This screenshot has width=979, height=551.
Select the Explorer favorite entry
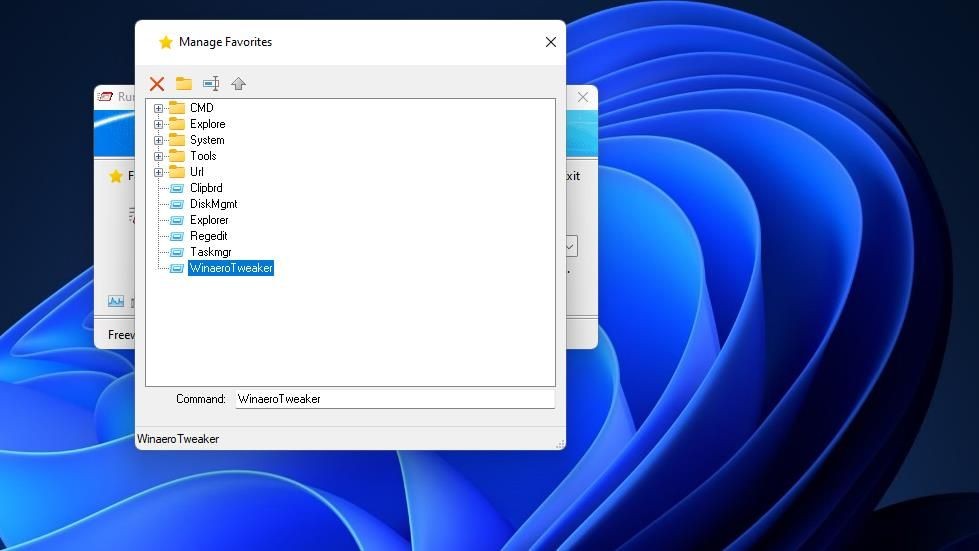pos(209,220)
